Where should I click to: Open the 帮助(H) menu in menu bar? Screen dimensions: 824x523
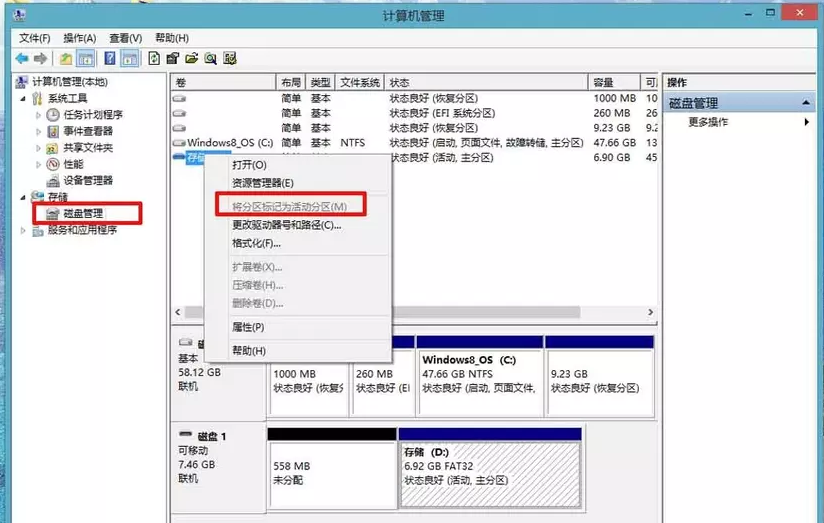(172, 38)
